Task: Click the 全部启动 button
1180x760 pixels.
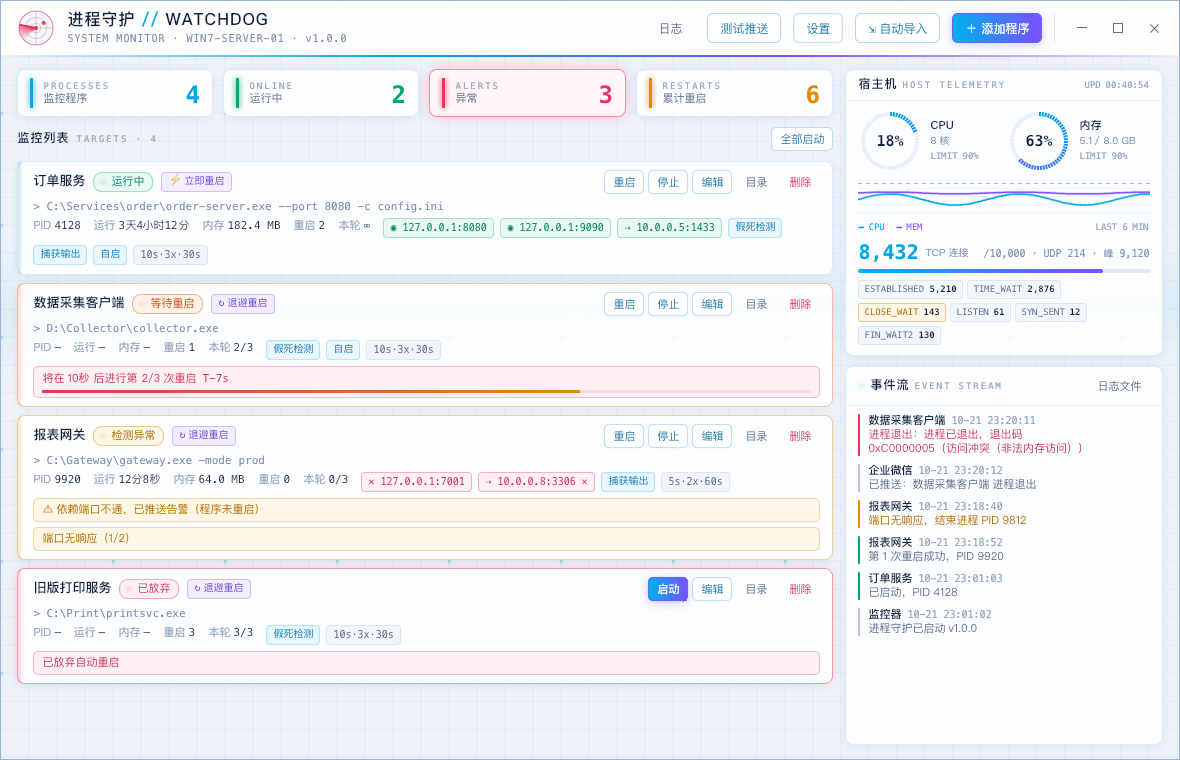Action: click(x=801, y=139)
